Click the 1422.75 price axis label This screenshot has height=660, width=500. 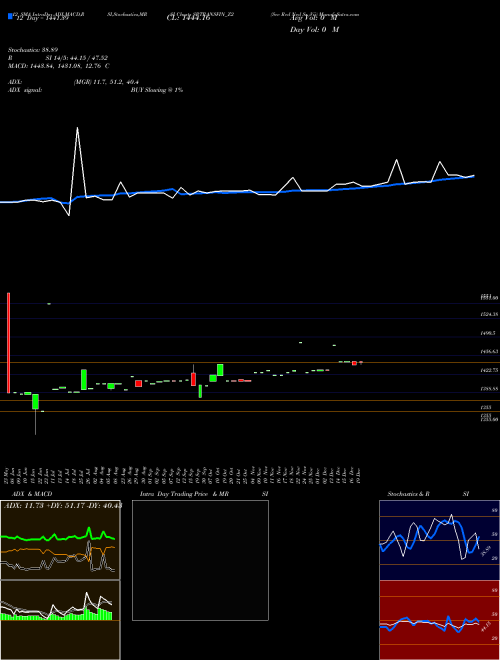tap(489, 370)
